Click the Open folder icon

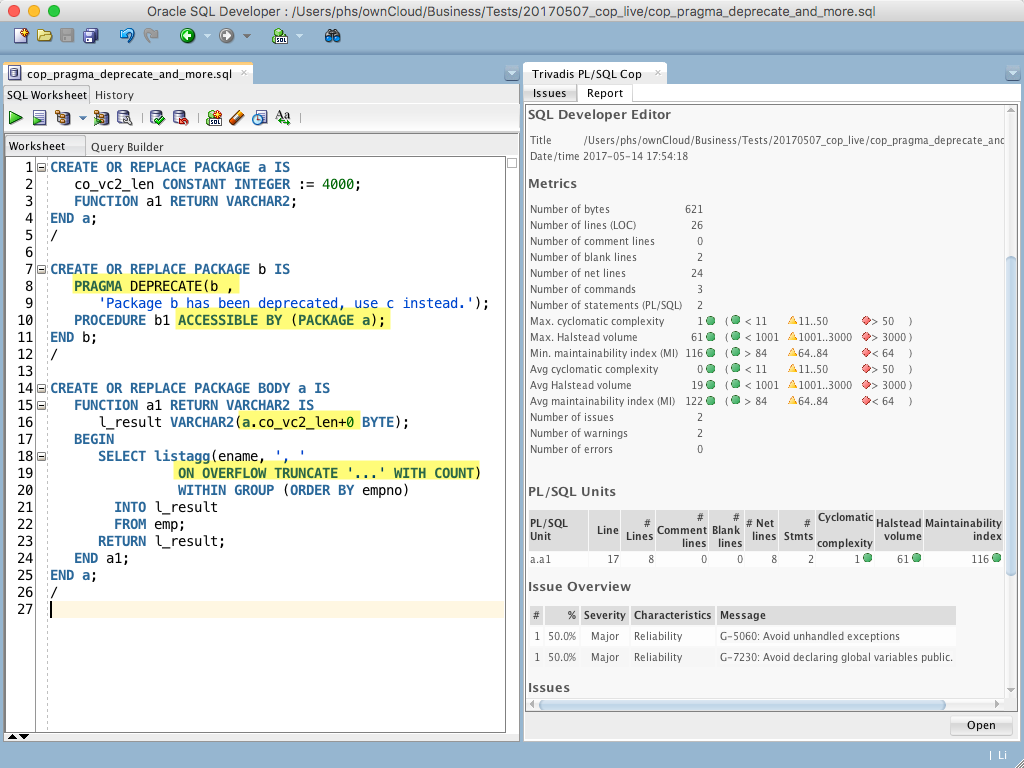(44, 36)
